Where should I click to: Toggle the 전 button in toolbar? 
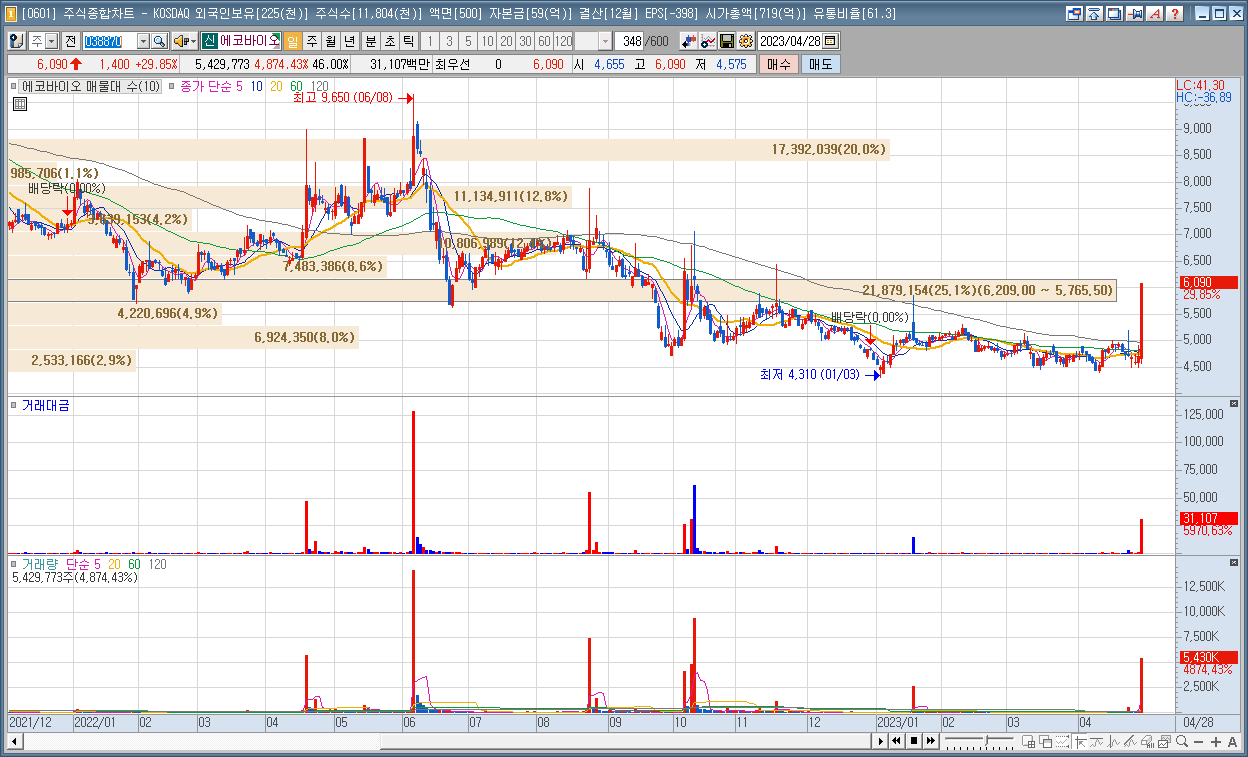71,41
